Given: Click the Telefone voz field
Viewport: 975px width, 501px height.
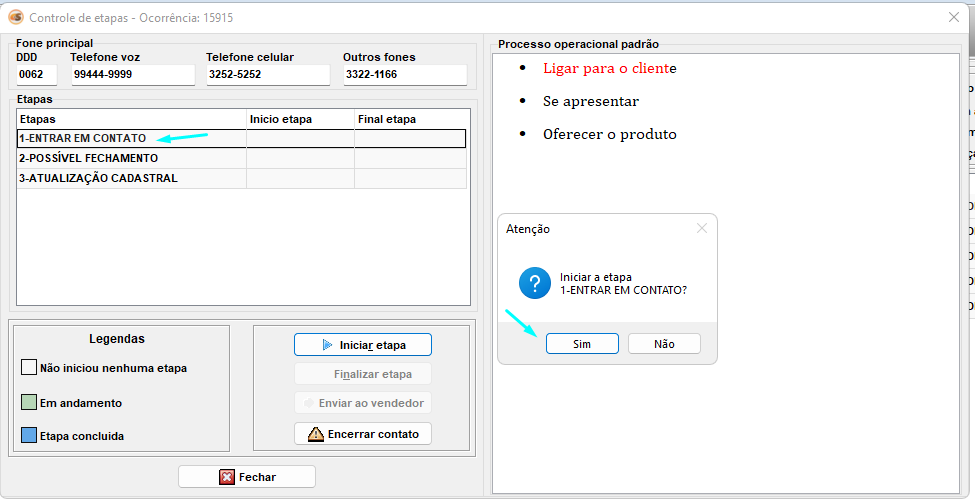Looking at the screenshot, I should [132, 75].
